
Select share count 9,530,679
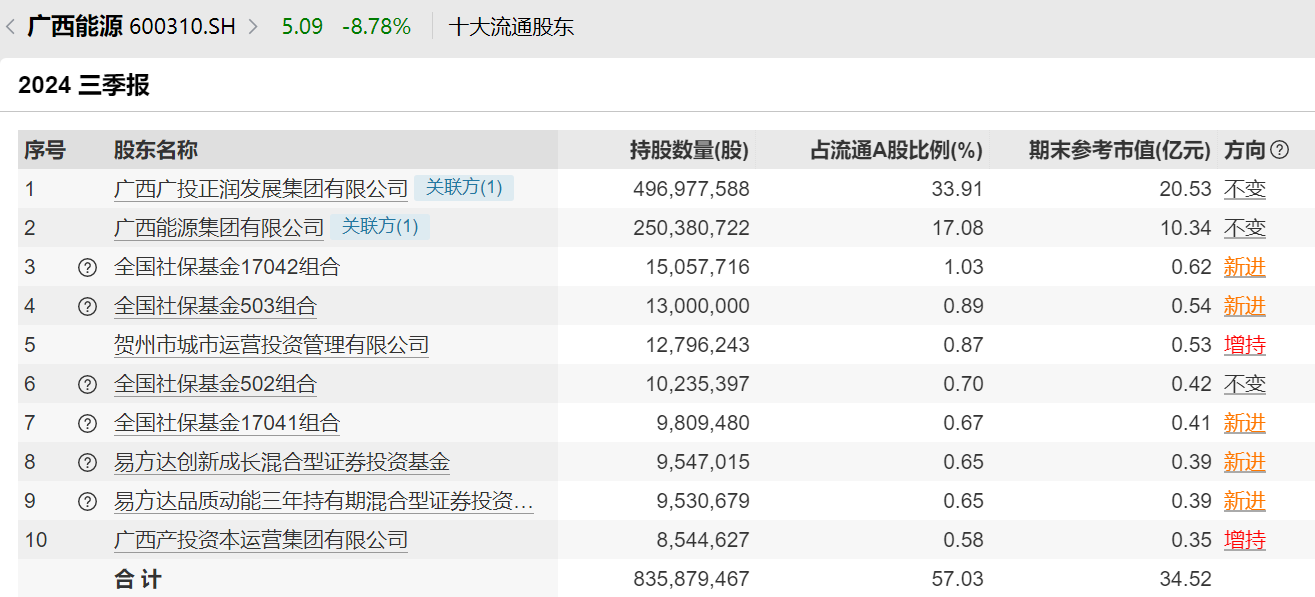tap(703, 501)
